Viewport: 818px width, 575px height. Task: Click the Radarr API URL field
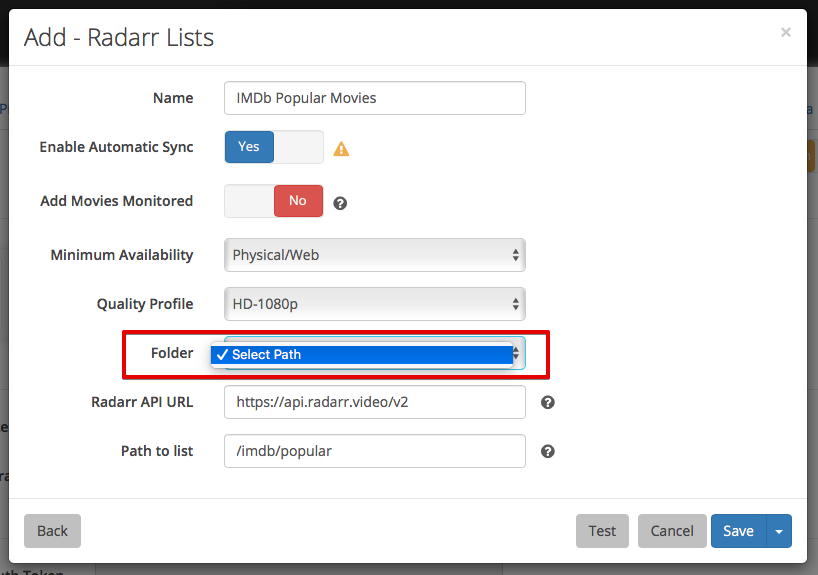[x=375, y=402]
